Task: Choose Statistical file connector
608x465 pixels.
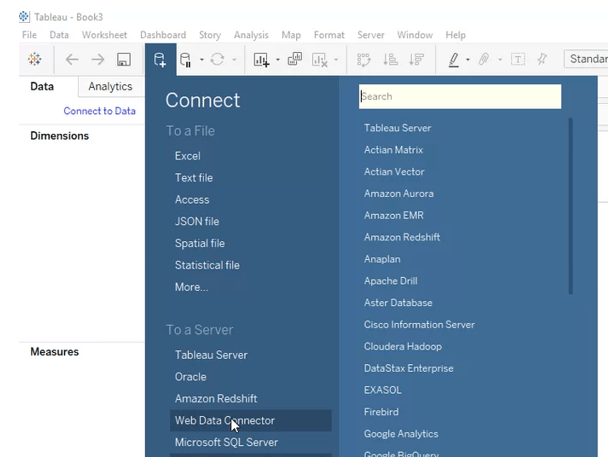Action: click(207, 265)
